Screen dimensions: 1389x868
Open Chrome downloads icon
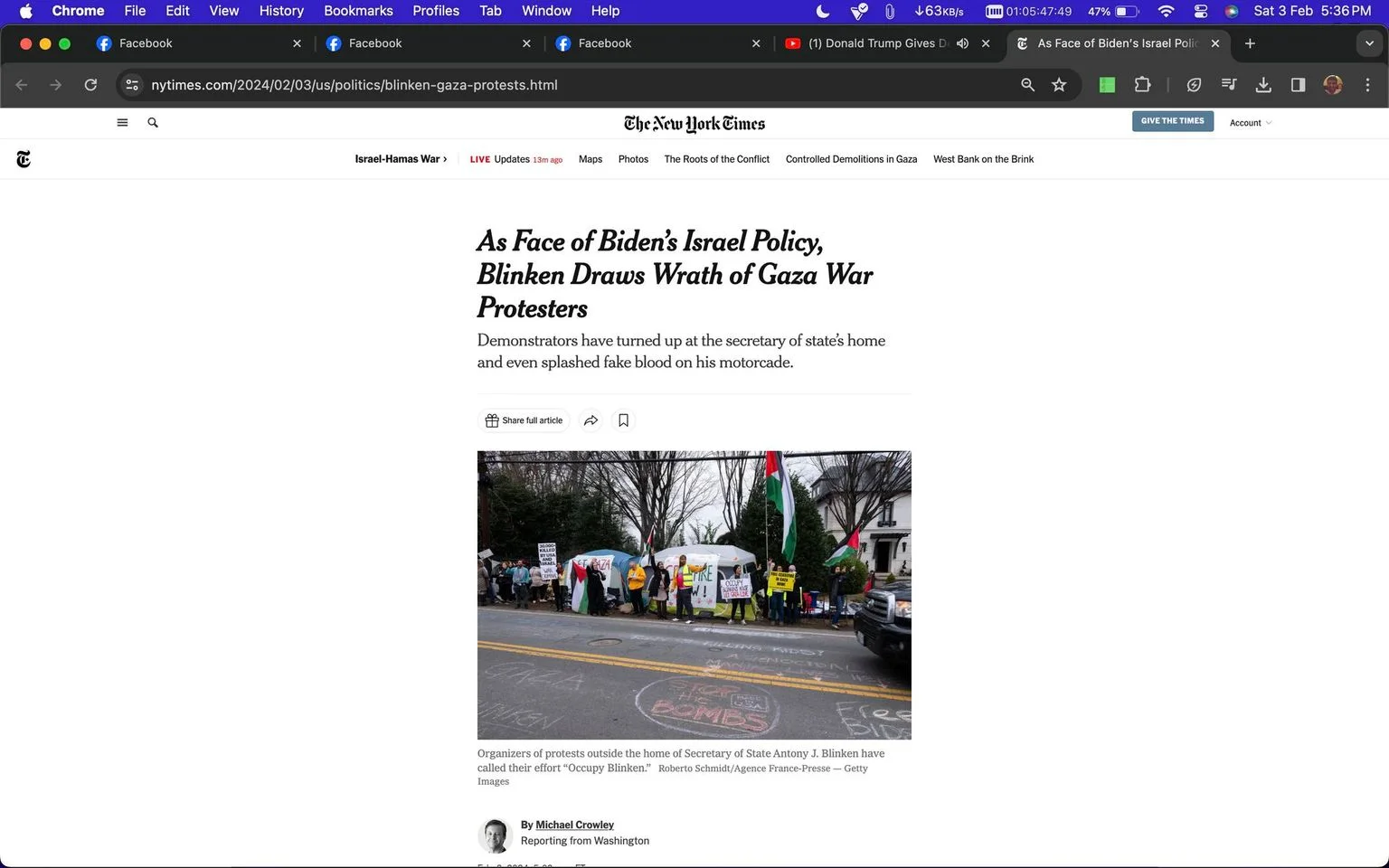click(1263, 85)
